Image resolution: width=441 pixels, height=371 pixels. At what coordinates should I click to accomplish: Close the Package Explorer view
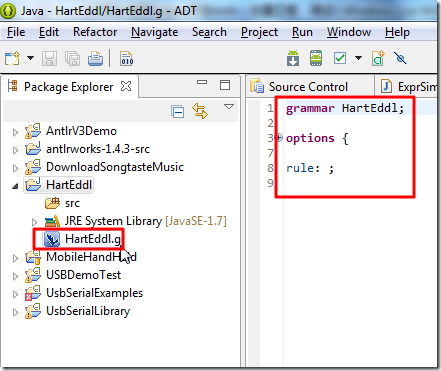tap(126, 86)
